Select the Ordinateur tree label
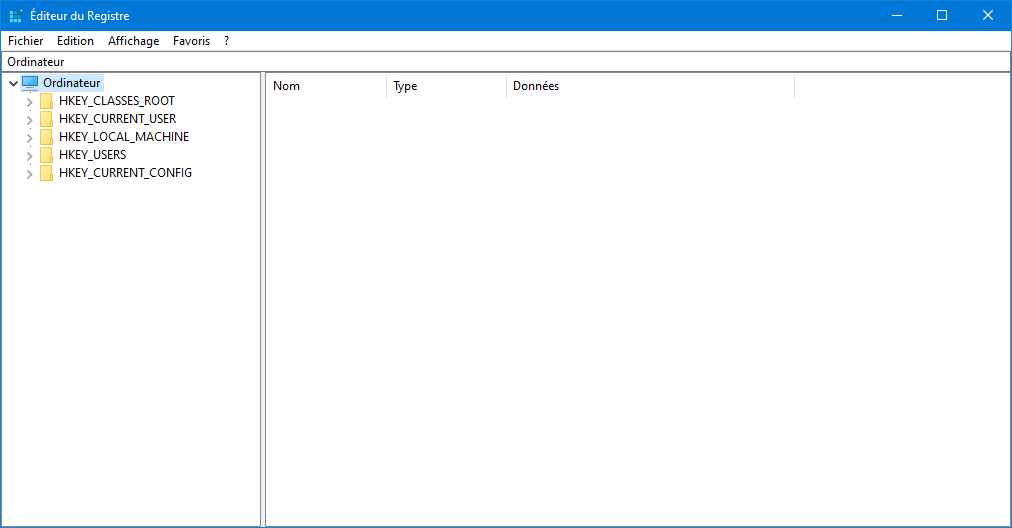The width and height of the screenshot is (1012, 528). 72,83
